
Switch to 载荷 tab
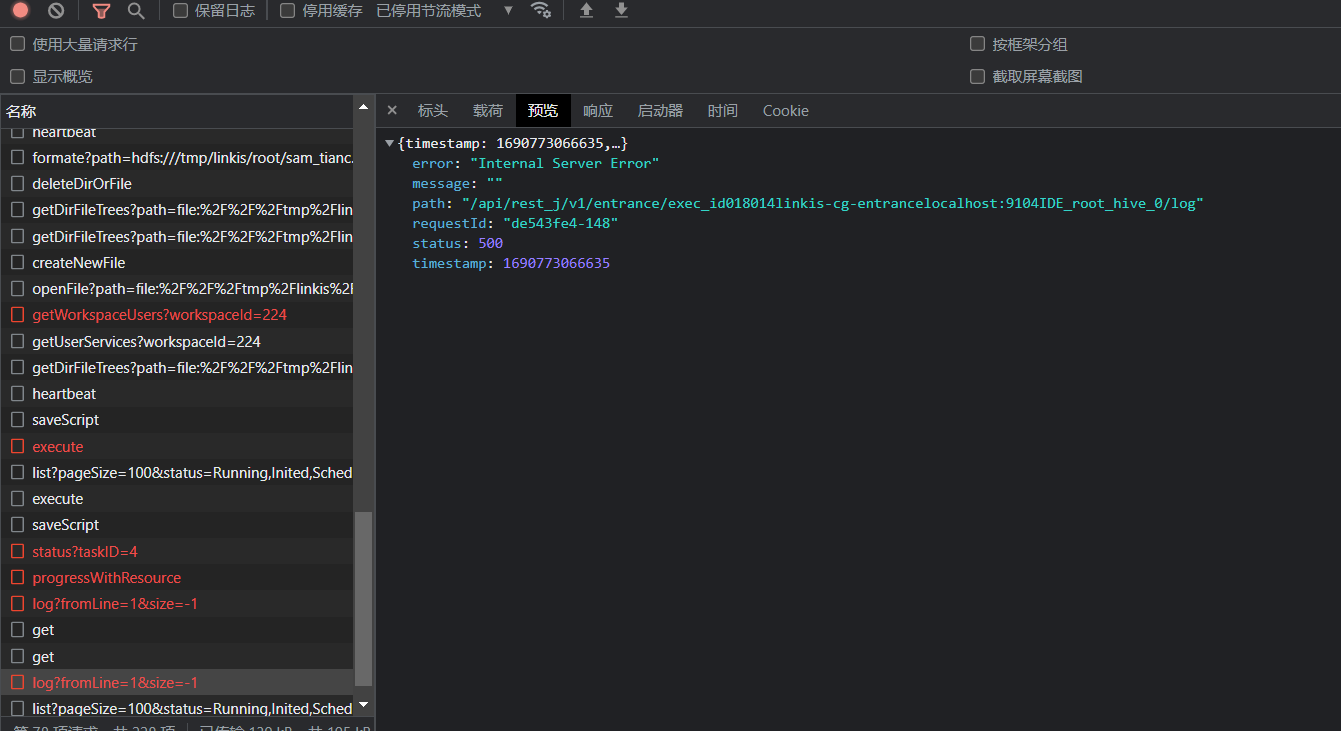point(488,111)
